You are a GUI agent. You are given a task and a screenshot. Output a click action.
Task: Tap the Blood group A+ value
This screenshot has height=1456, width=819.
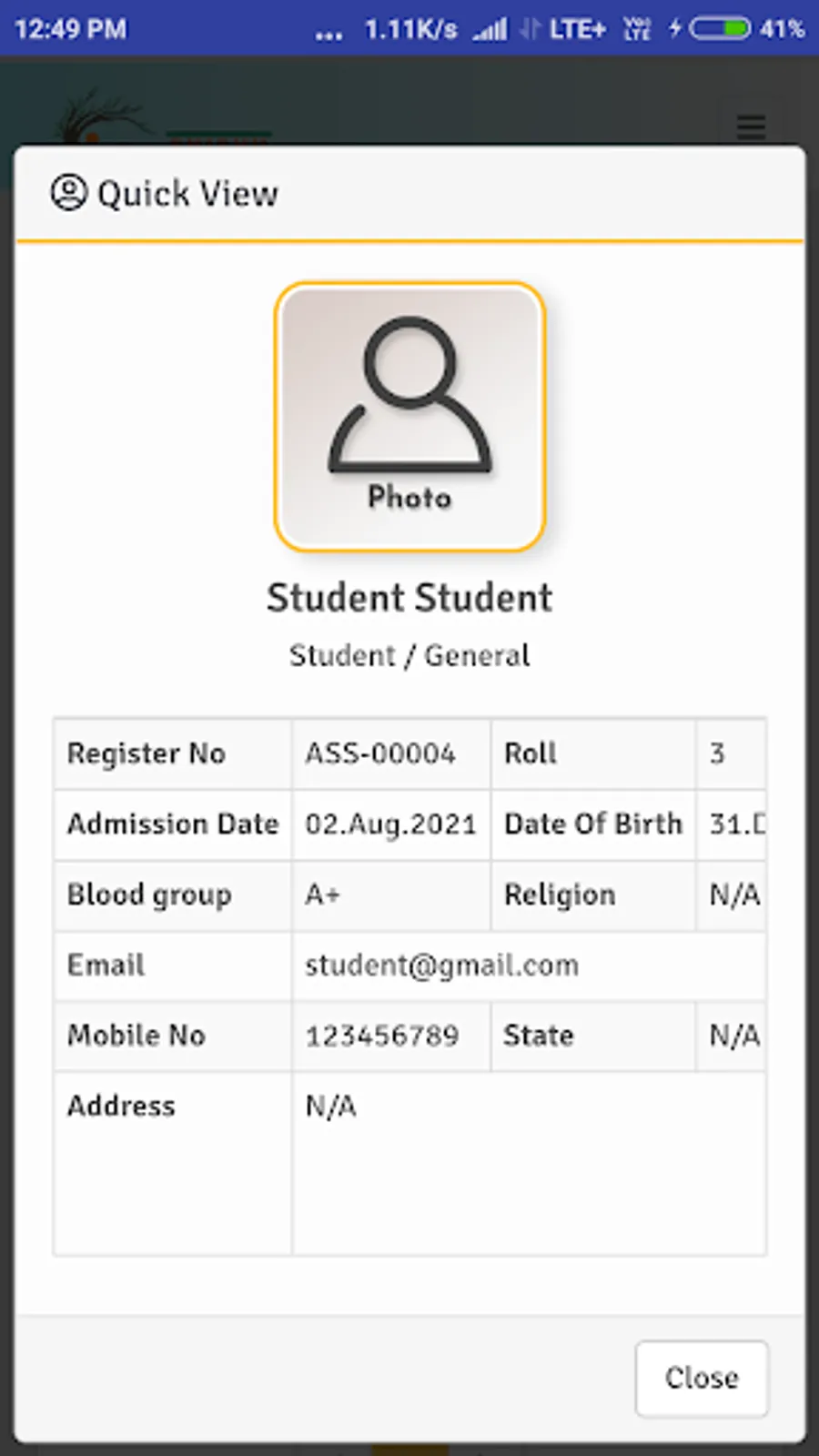point(322,895)
